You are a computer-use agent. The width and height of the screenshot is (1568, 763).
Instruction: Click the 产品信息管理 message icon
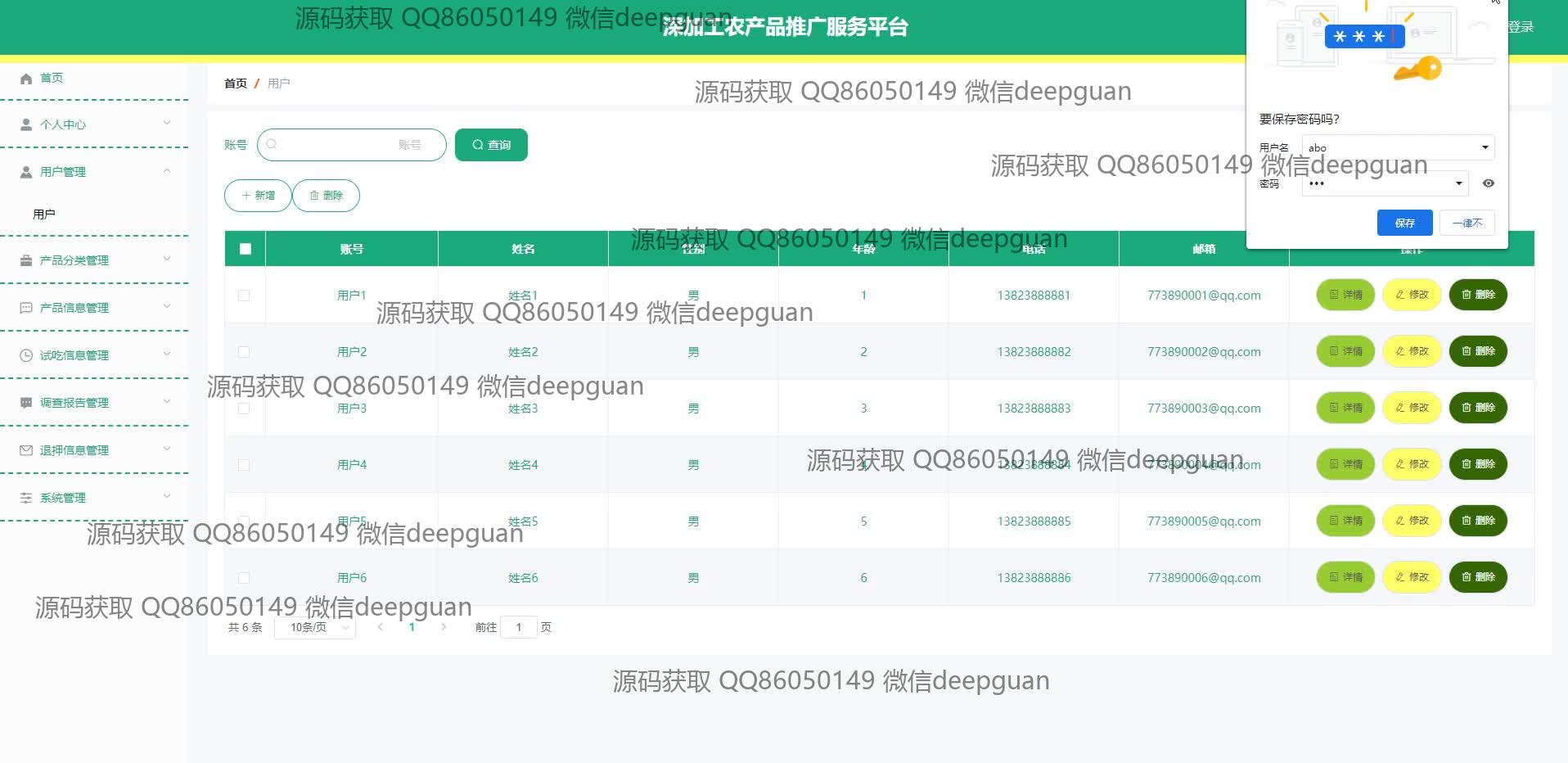point(26,308)
